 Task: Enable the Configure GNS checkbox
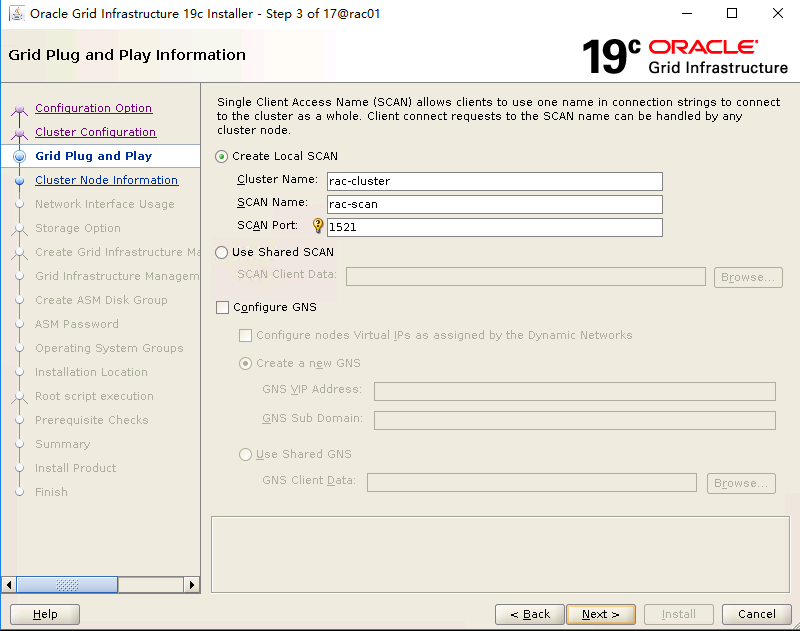222,308
